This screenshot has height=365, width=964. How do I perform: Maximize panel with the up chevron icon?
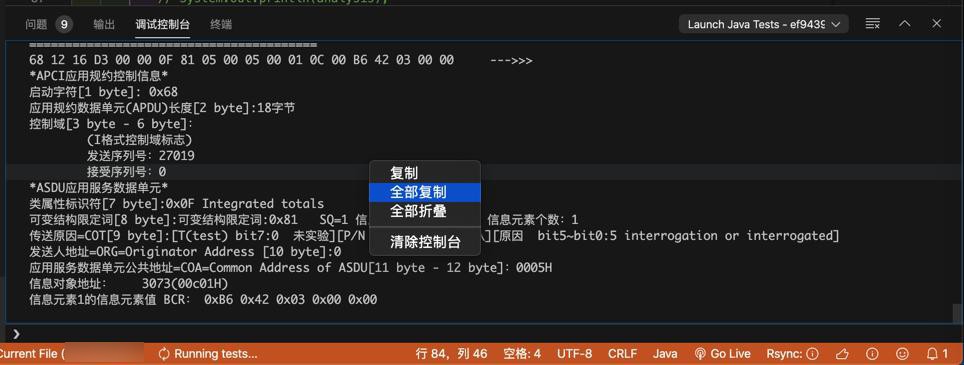[x=904, y=24]
